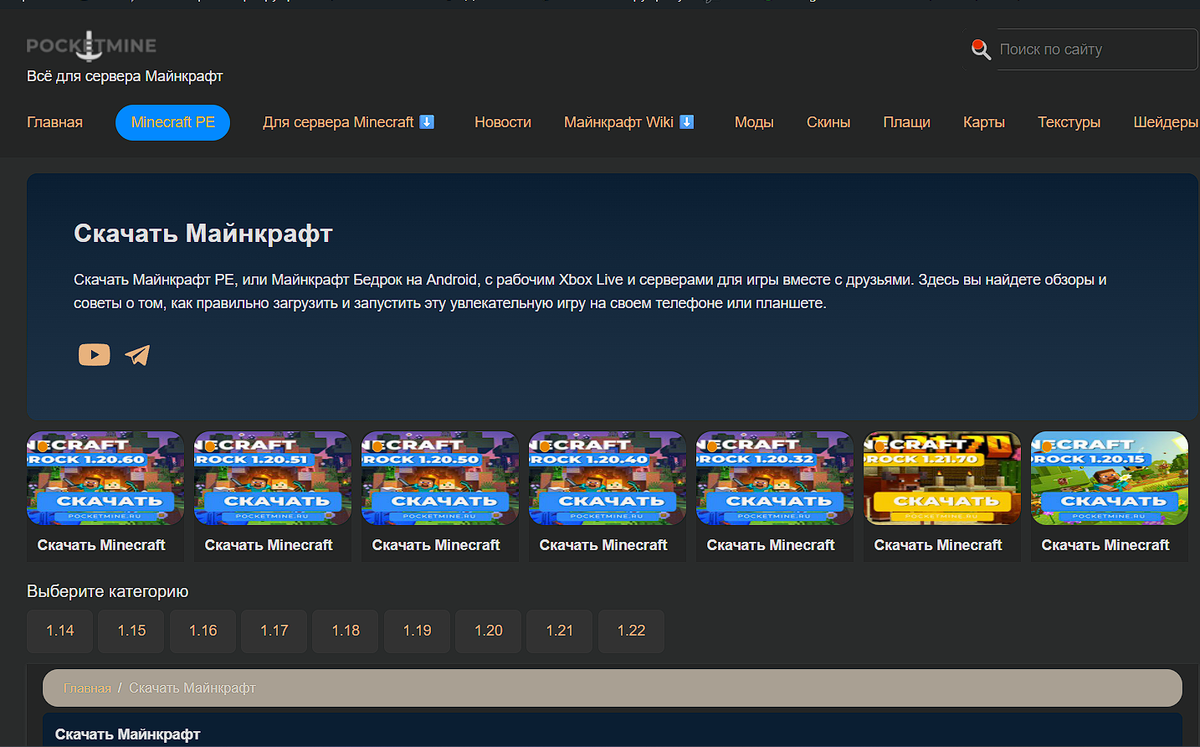This screenshot has width=1200, height=747.
Task: Click the Скачать Майнкрафт breadcrumb text
Action: point(193,688)
